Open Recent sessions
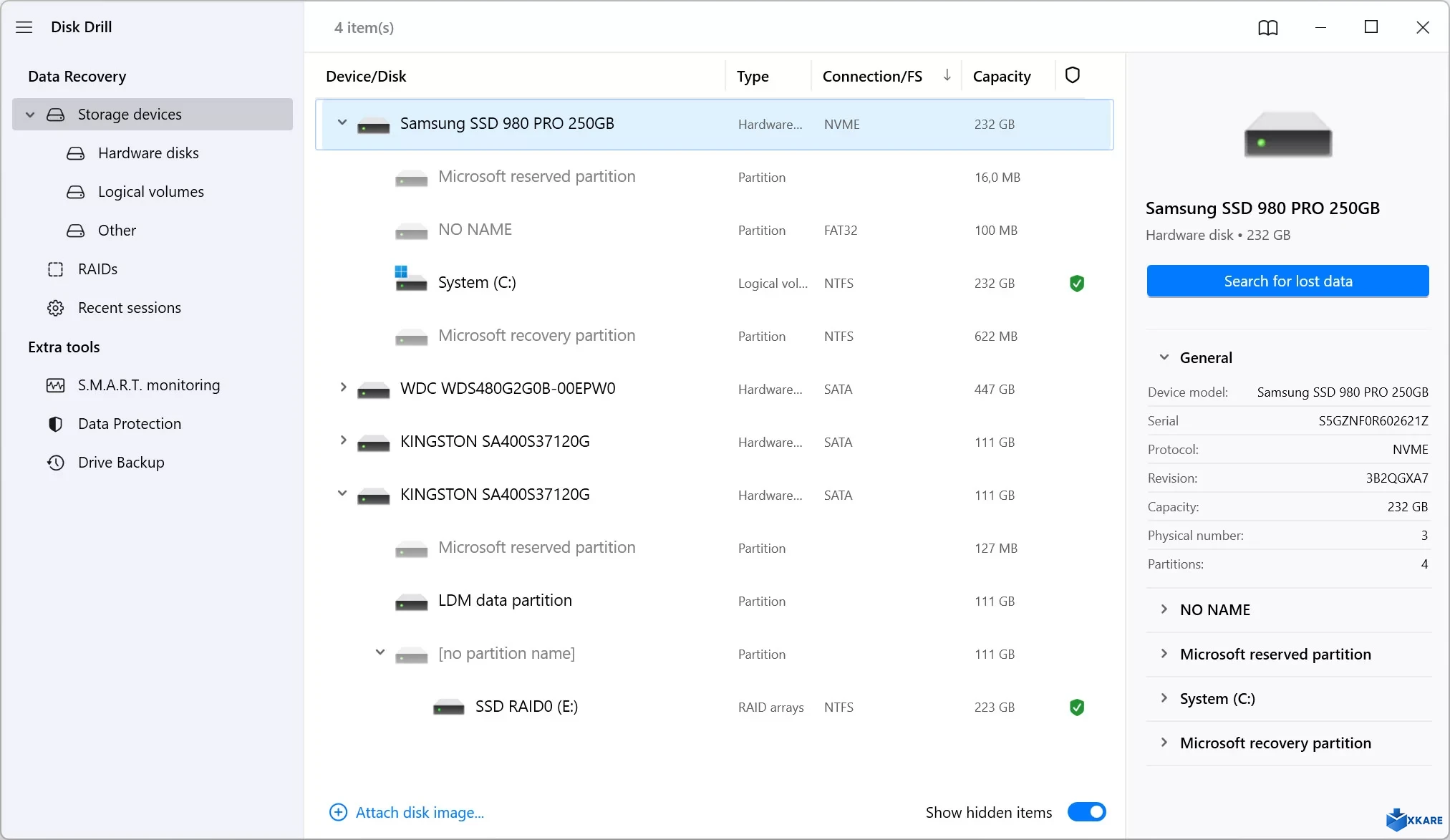 [153, 308]
